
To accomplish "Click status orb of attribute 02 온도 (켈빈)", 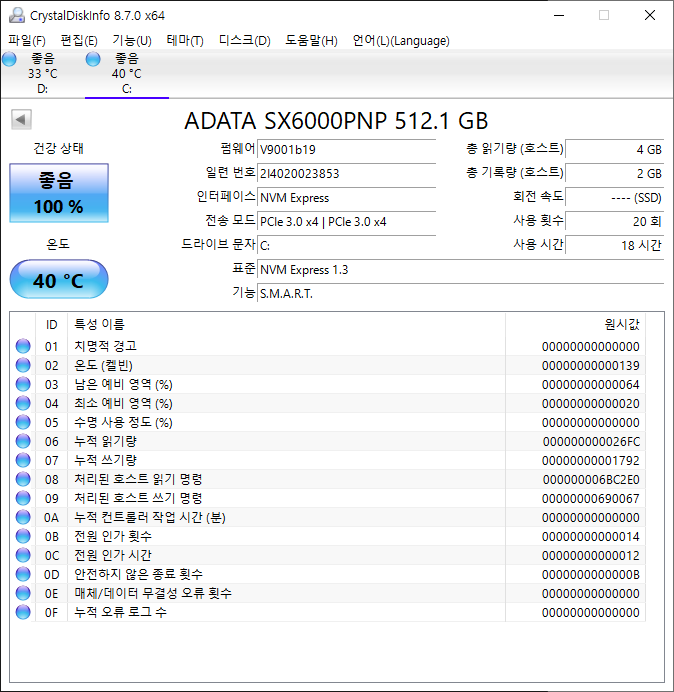I will click(x=23, y=365).
